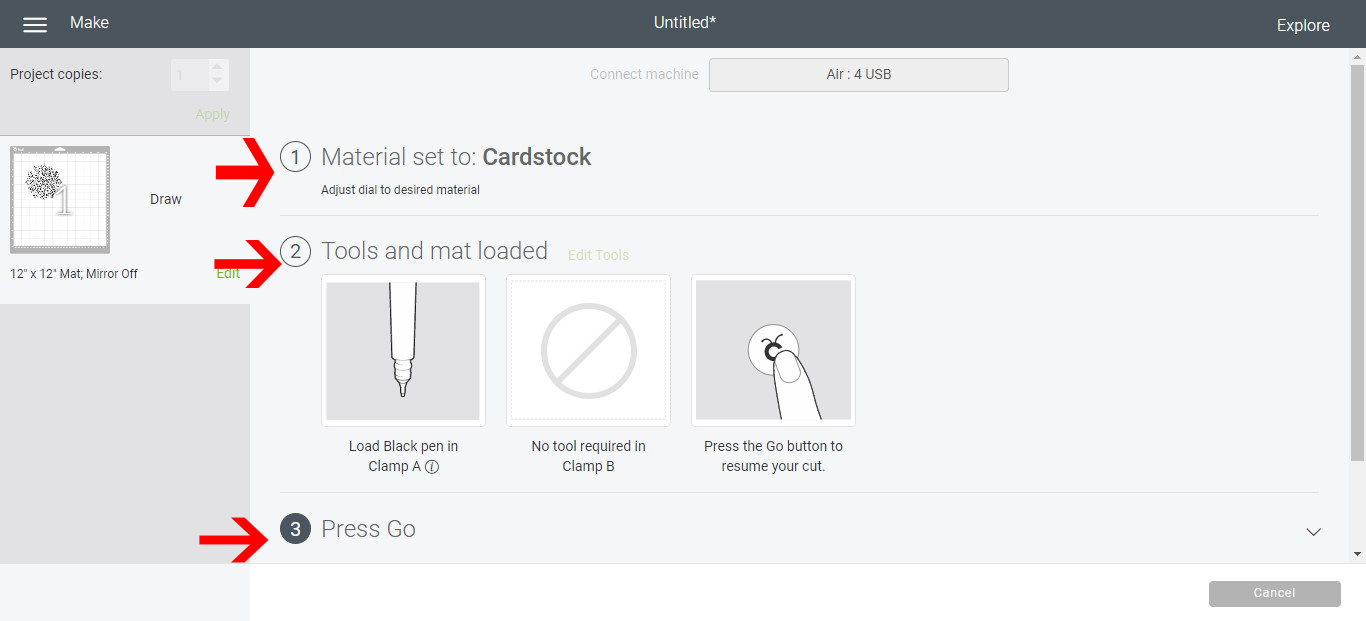Select the Draw mat thumbnail
The width and height of the screenshot is (1366, 621).
(x=60, y=199)
